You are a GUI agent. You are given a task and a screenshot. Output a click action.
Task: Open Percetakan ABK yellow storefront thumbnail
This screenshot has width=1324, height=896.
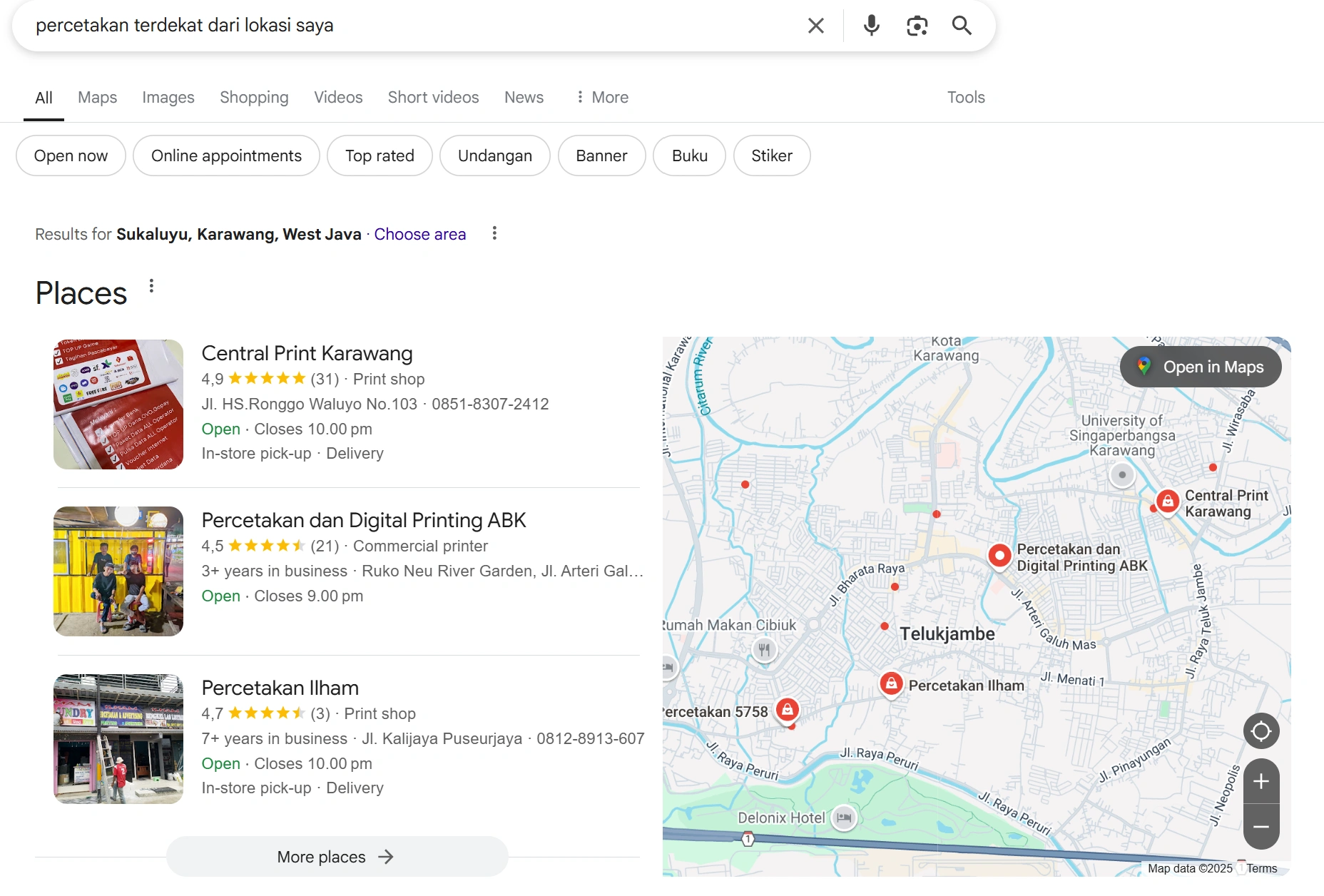coord(118,571)
